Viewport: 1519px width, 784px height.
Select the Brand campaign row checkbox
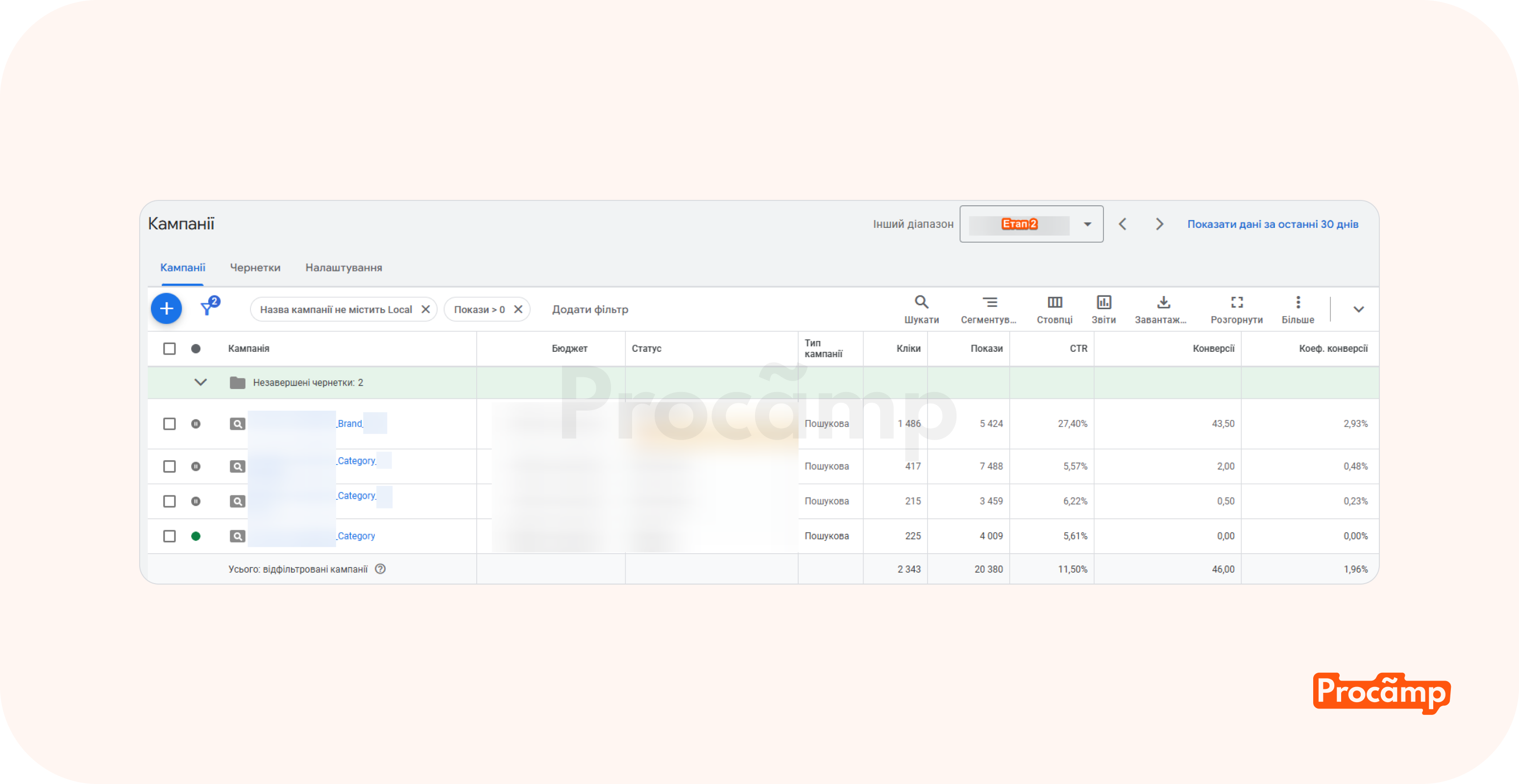[x=169, y=424]
